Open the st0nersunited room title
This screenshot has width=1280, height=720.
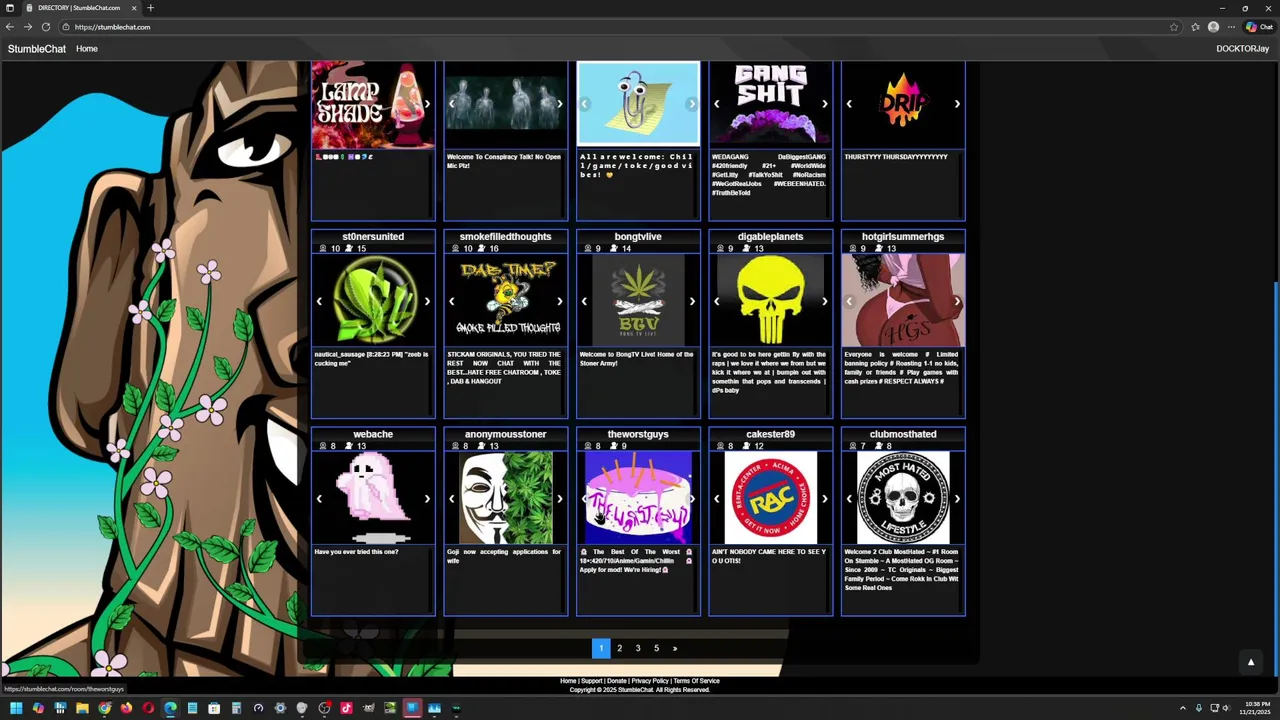point(373,237)
